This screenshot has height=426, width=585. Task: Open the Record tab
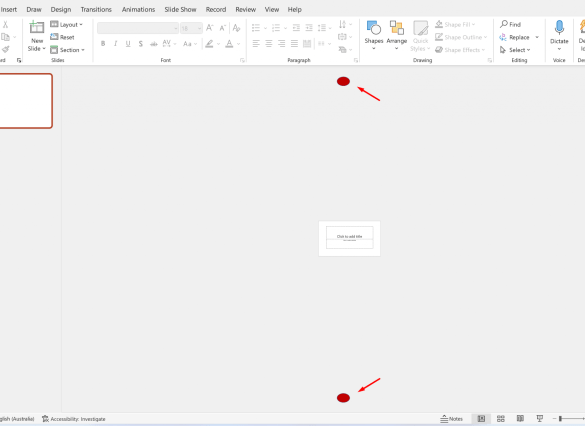pos(216,9)
